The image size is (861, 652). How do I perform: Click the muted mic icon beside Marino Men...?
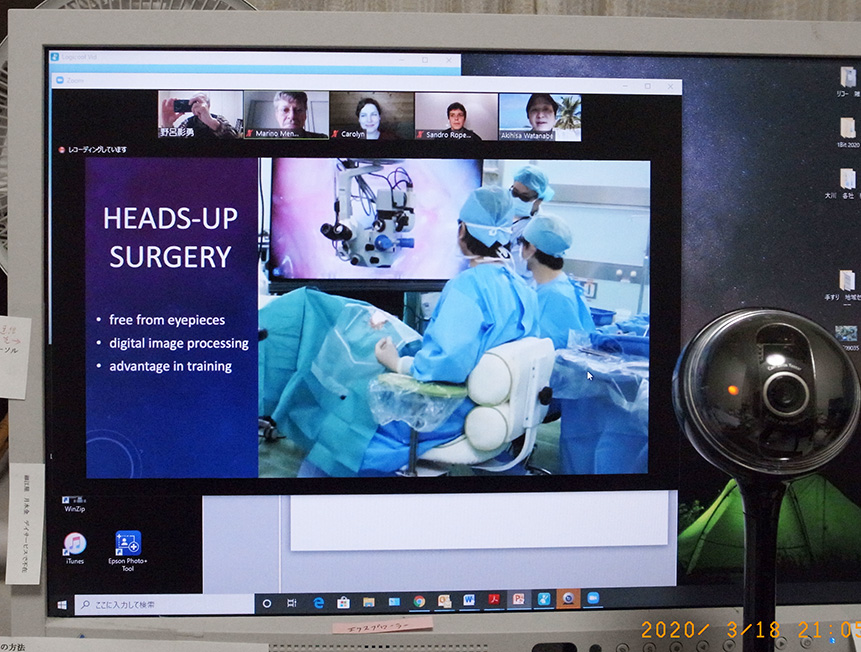pyautogui.click(x=250, y=133)
